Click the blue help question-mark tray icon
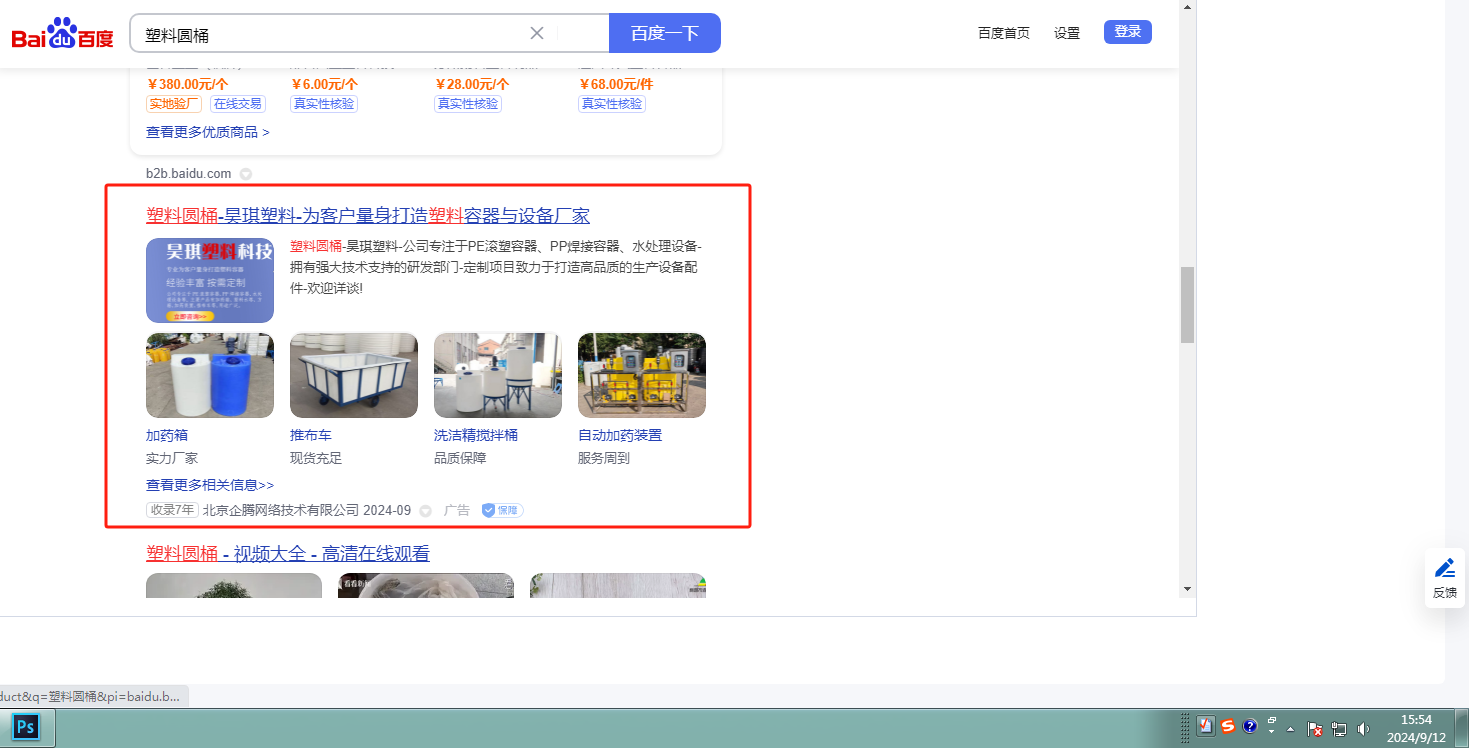The image size is (1469, 748). pos(1249,727)
